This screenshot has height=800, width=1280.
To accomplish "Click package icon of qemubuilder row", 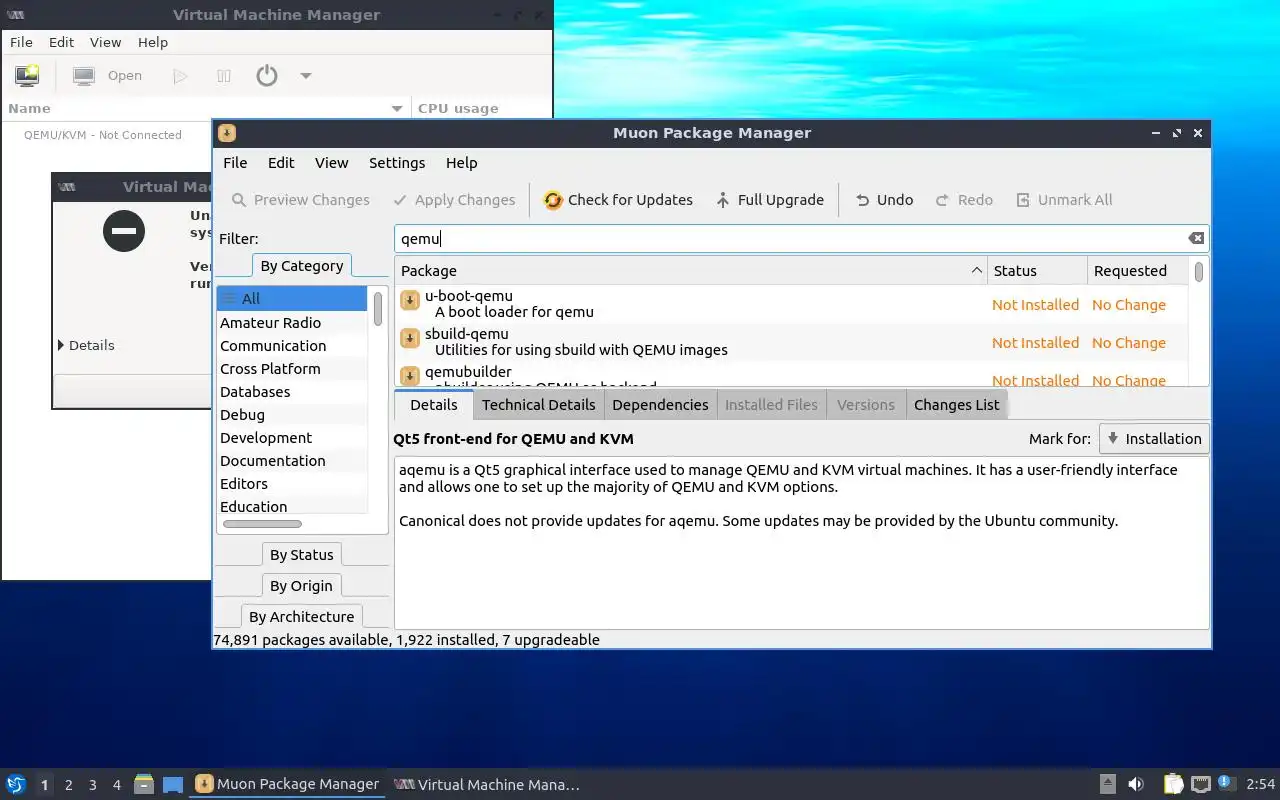I will pyautogui.click(x=409, y=376).
